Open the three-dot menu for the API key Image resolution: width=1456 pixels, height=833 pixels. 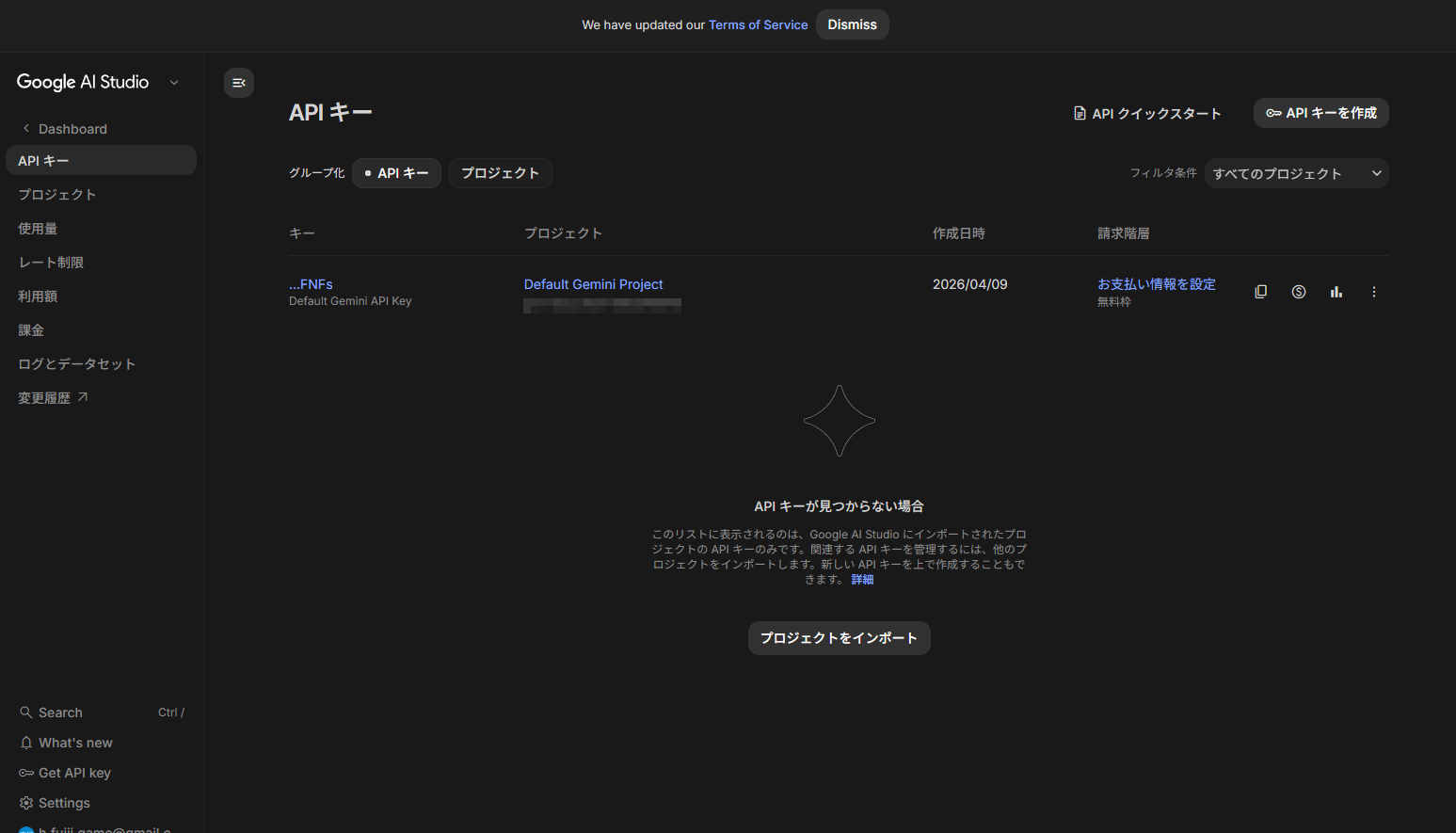pyautogui.click(x=1373, y=292)
